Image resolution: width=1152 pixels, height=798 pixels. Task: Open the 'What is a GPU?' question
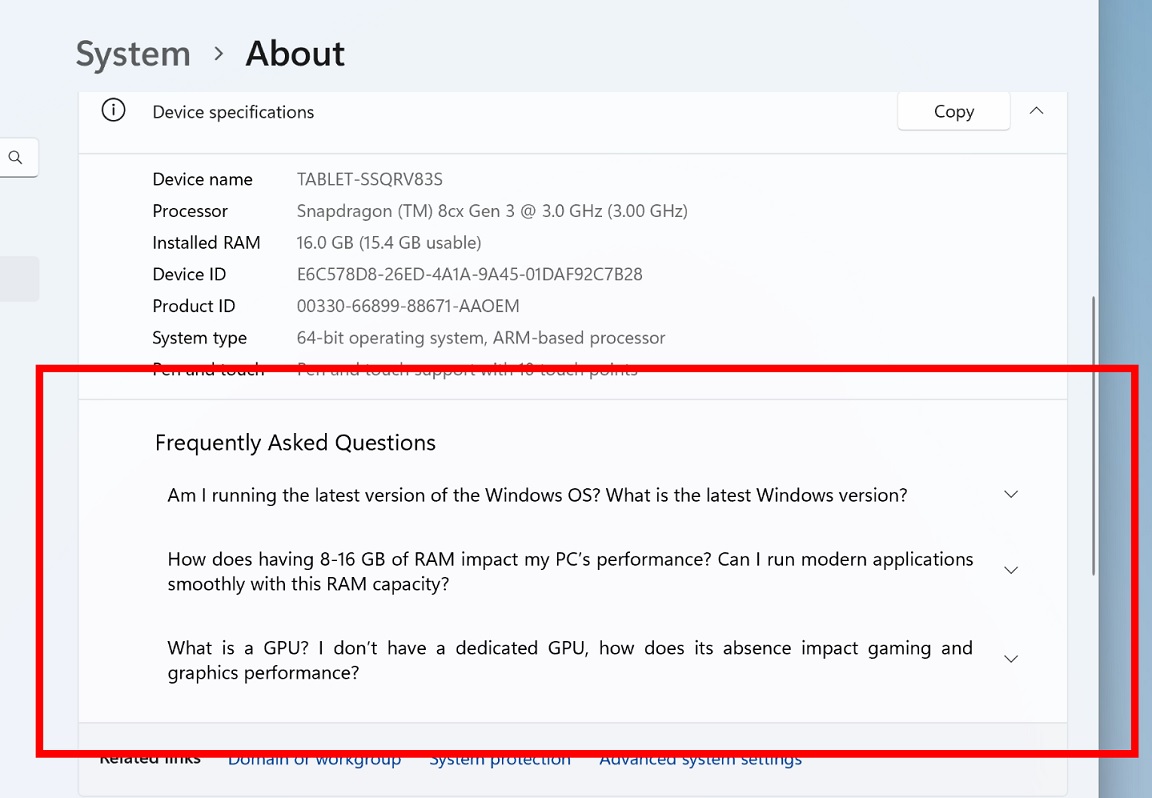pyautogui.click(x=570, y=660)
